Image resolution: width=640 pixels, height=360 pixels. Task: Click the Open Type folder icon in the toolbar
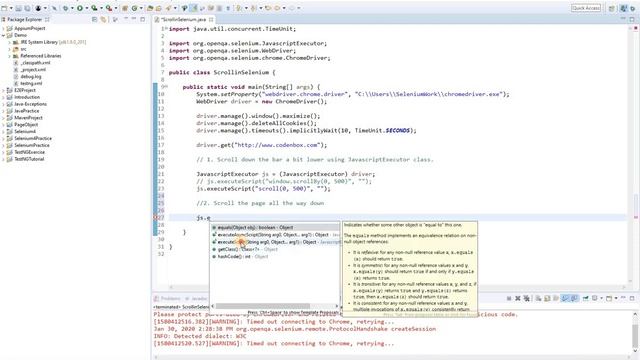click(x=150, y=8)
